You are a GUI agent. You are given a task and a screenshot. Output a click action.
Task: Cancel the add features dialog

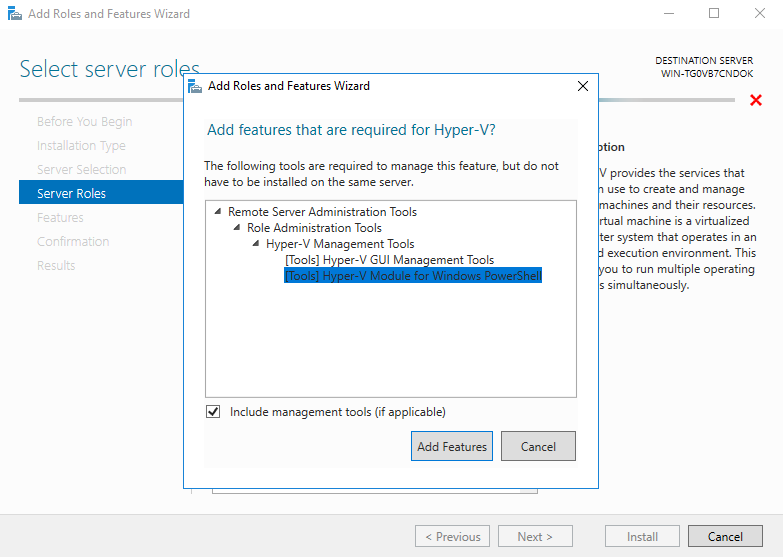point(538,447)
